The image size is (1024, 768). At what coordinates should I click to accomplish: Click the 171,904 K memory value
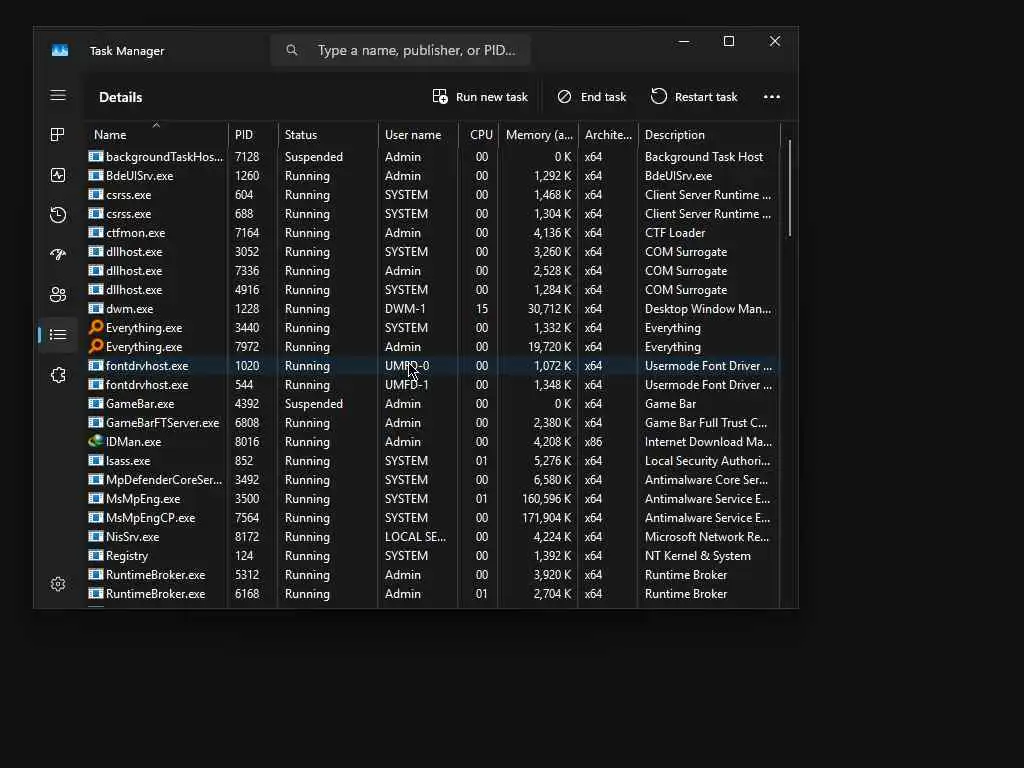(x=547, y=517)
